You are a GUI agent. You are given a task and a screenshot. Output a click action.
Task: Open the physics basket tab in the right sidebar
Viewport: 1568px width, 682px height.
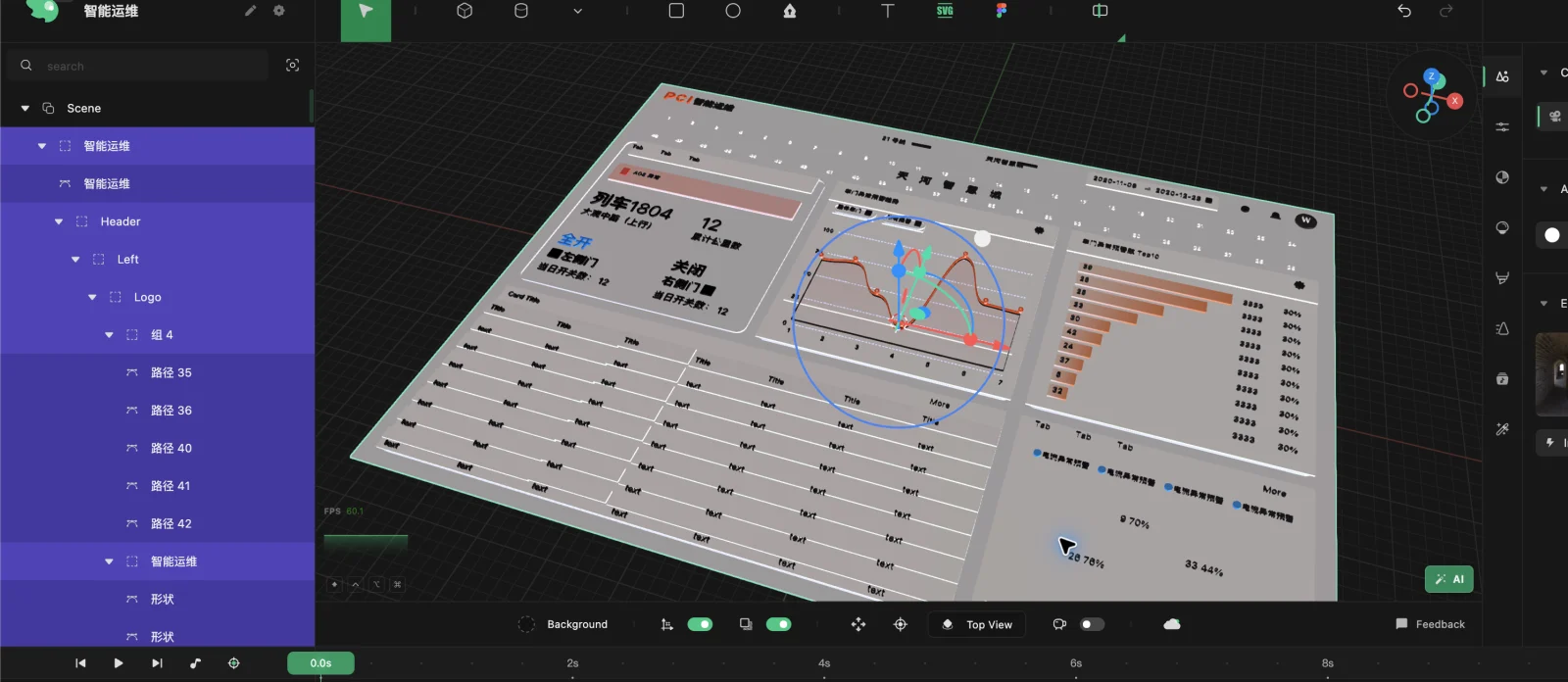(x=1502, y=278)
